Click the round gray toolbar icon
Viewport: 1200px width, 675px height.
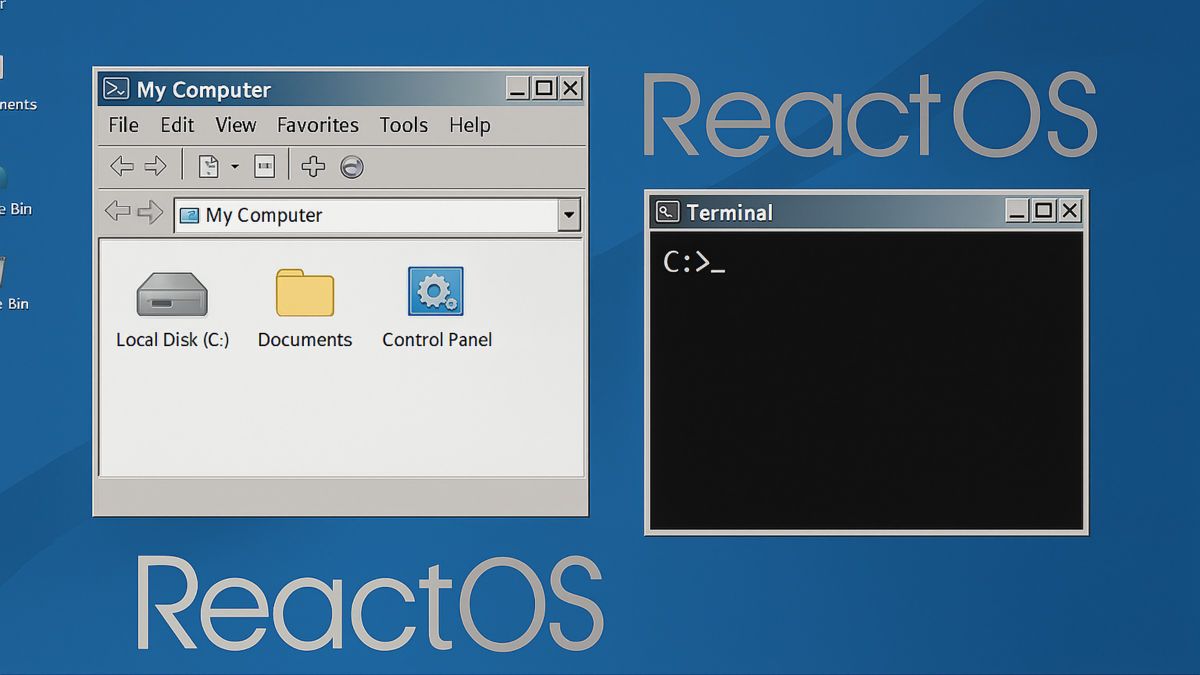(351, 167)
